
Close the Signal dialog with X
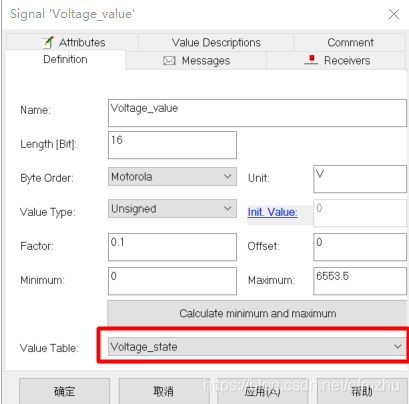(x=394, y=14)
